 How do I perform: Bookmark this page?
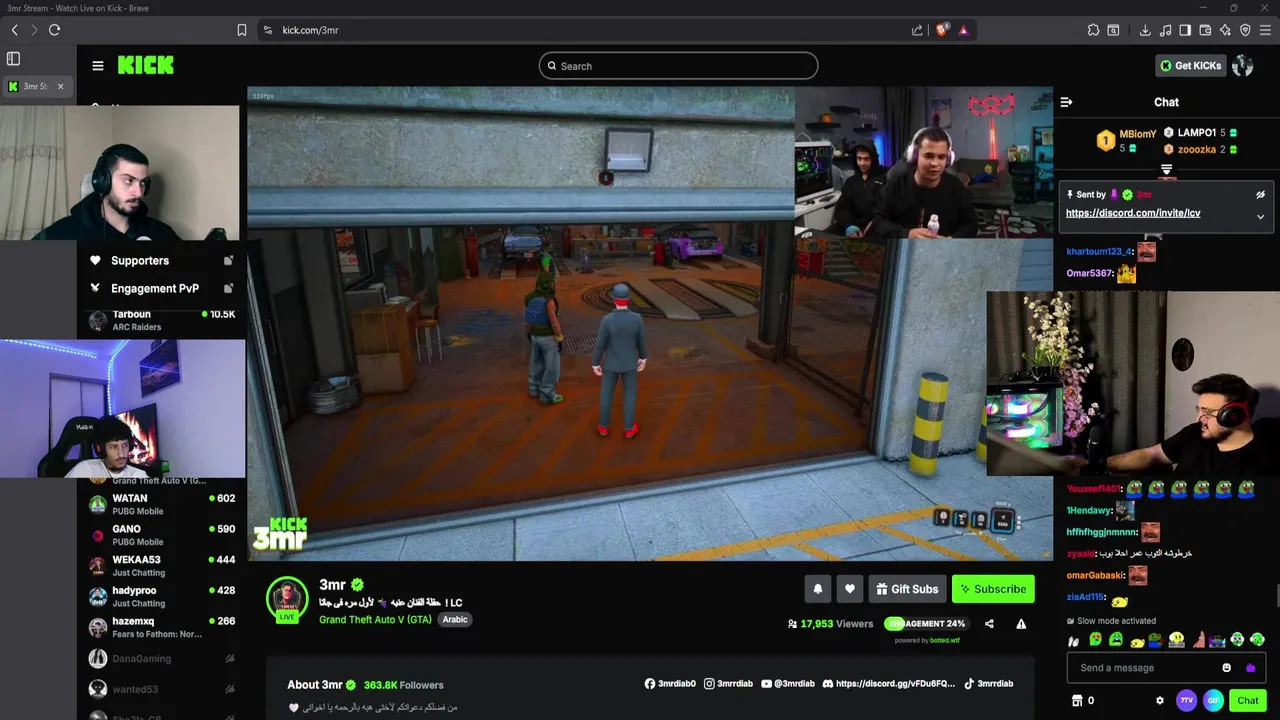click(242, 30)
